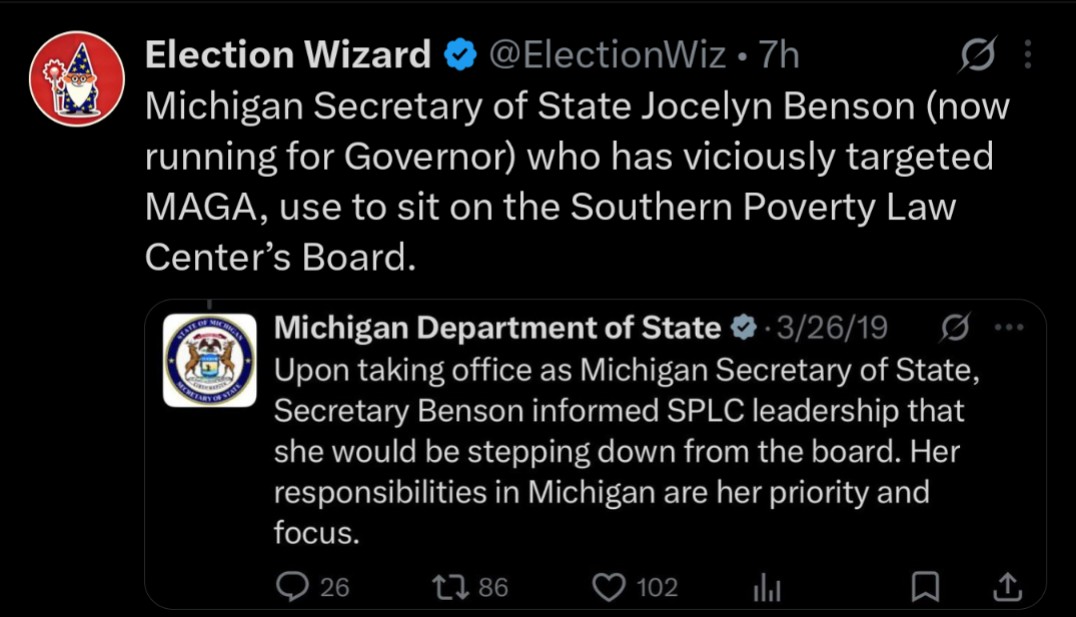Click Election Wizard's blue verified badge

(459, 57)
